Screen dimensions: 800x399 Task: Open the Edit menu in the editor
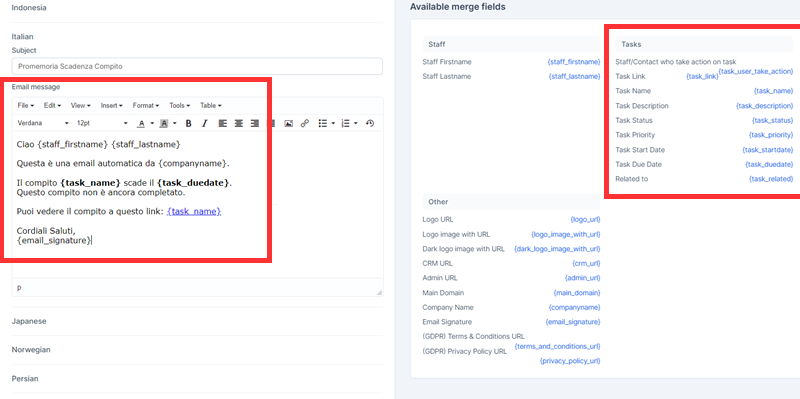coord(52,106)
